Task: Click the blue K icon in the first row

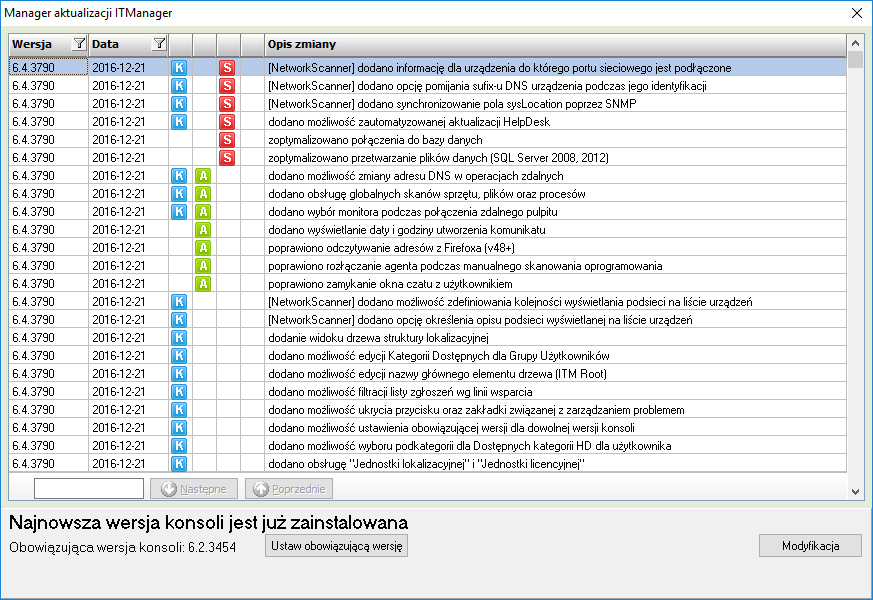Action: 180,68
